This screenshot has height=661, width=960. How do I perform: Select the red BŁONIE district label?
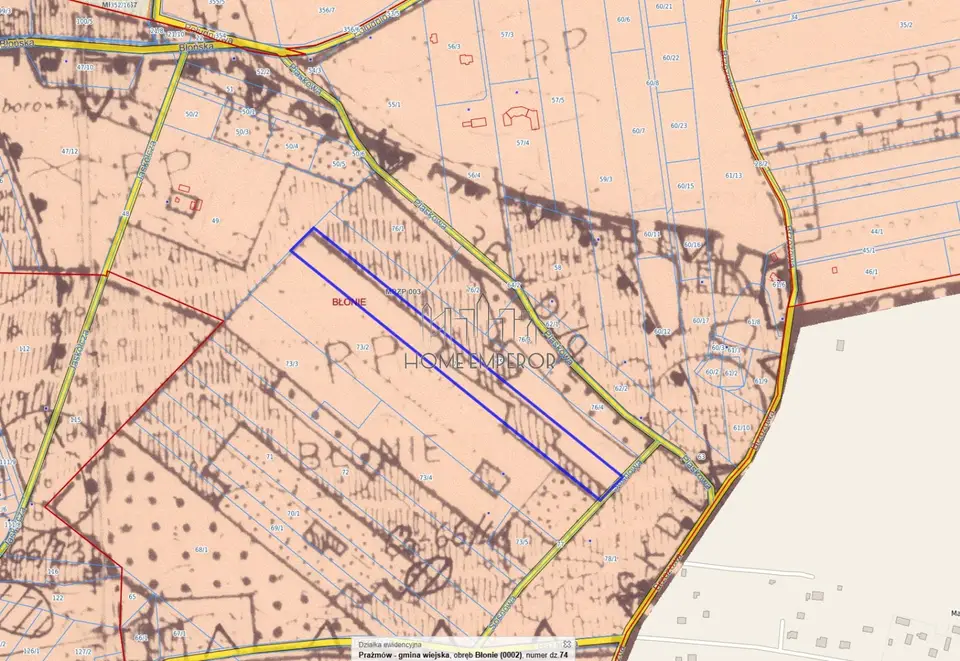[349, 302]
